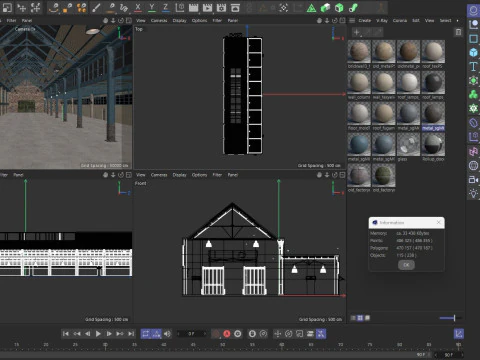Toggle position keyframe recording icon
Image resolution: width=480 pixels, height=360 pixels.
278,334
